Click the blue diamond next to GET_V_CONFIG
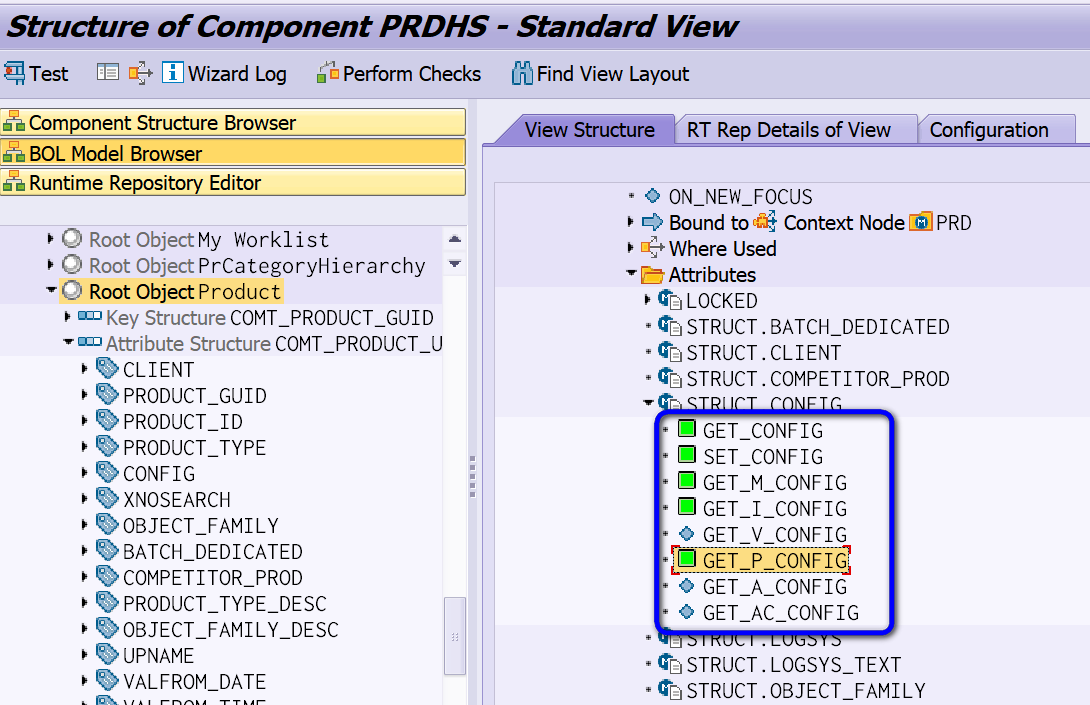 click(x=687, y=534)
